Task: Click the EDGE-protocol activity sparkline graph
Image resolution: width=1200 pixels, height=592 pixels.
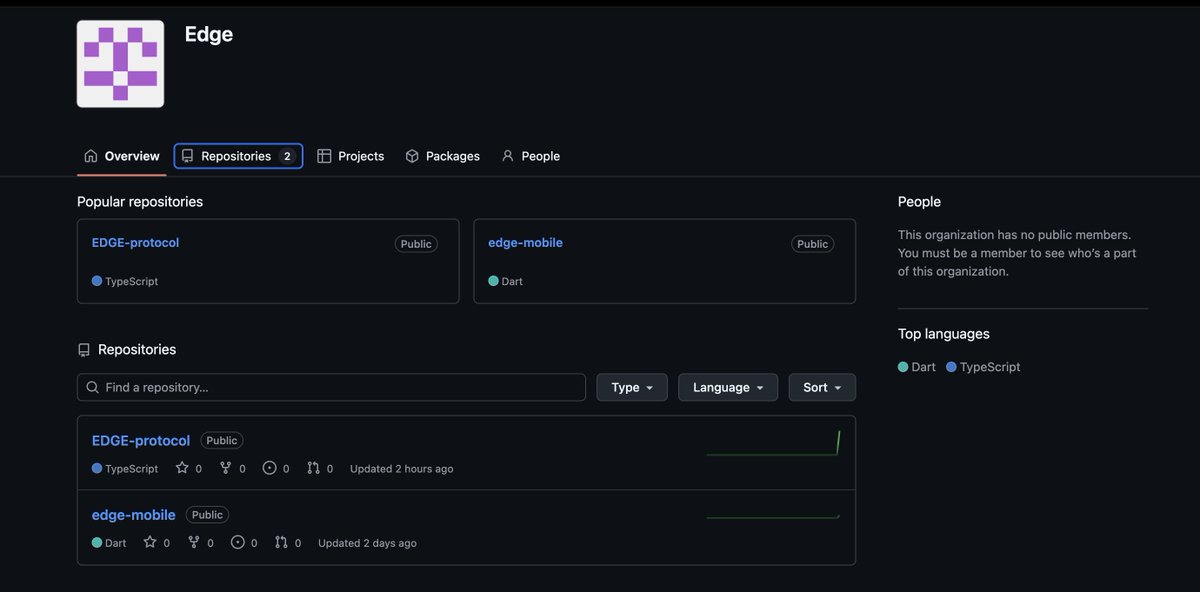Action: 773,443
